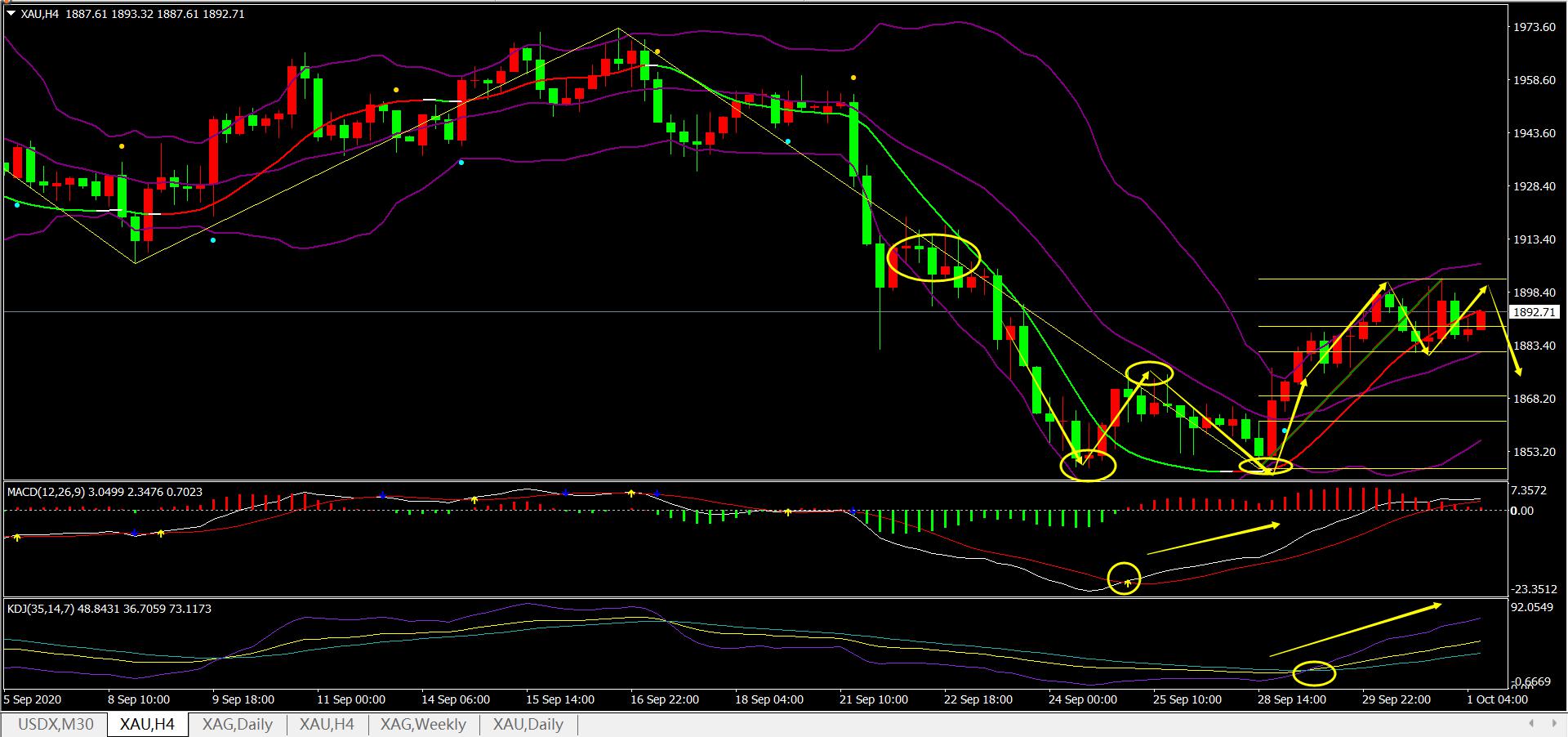The image size is (1568, 737).
Task: Select the yellow ellipse on KDJ crossover
Action: pos(1314,673)
